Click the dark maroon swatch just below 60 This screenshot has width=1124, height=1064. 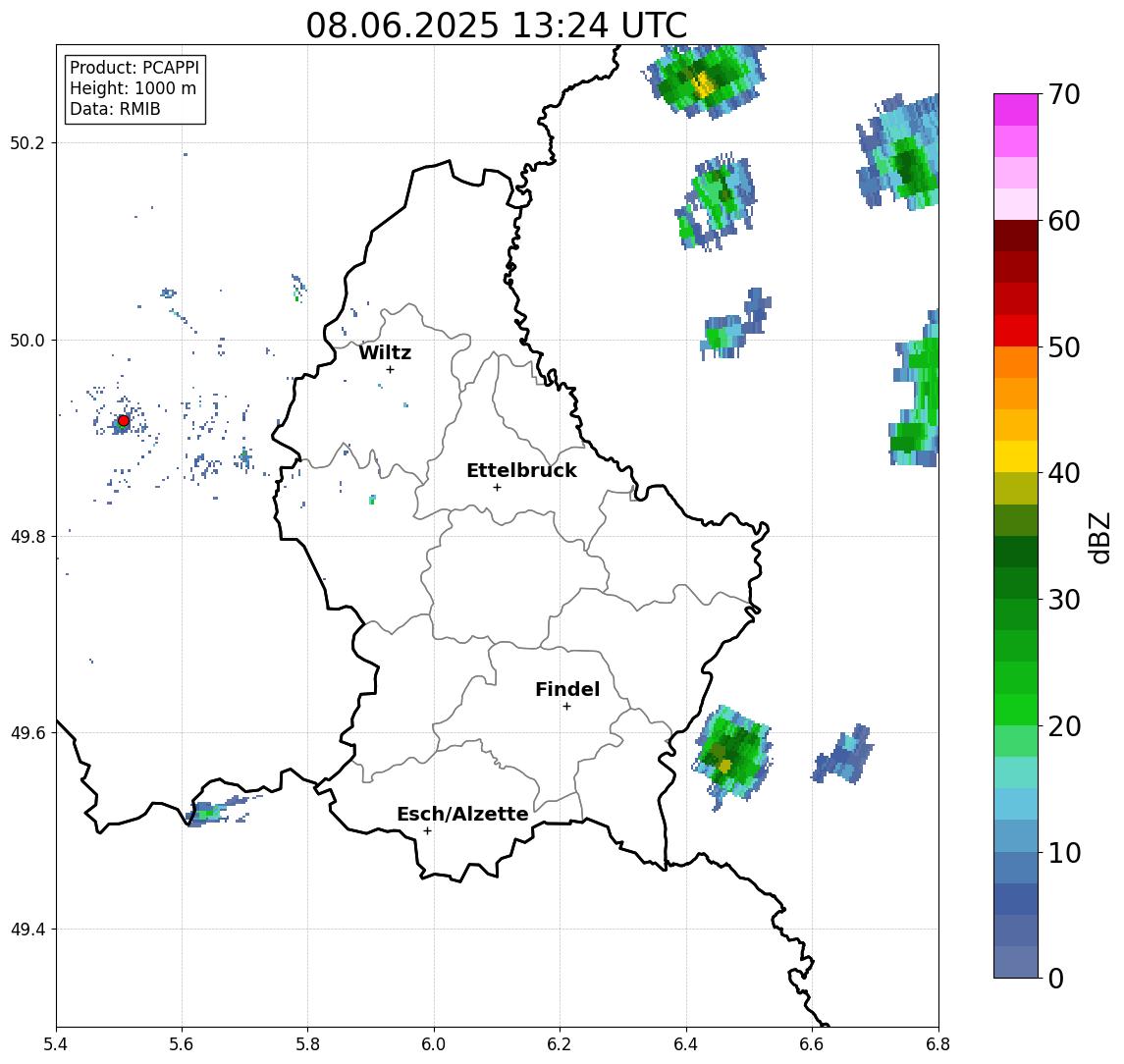[x=1016, y=236]
